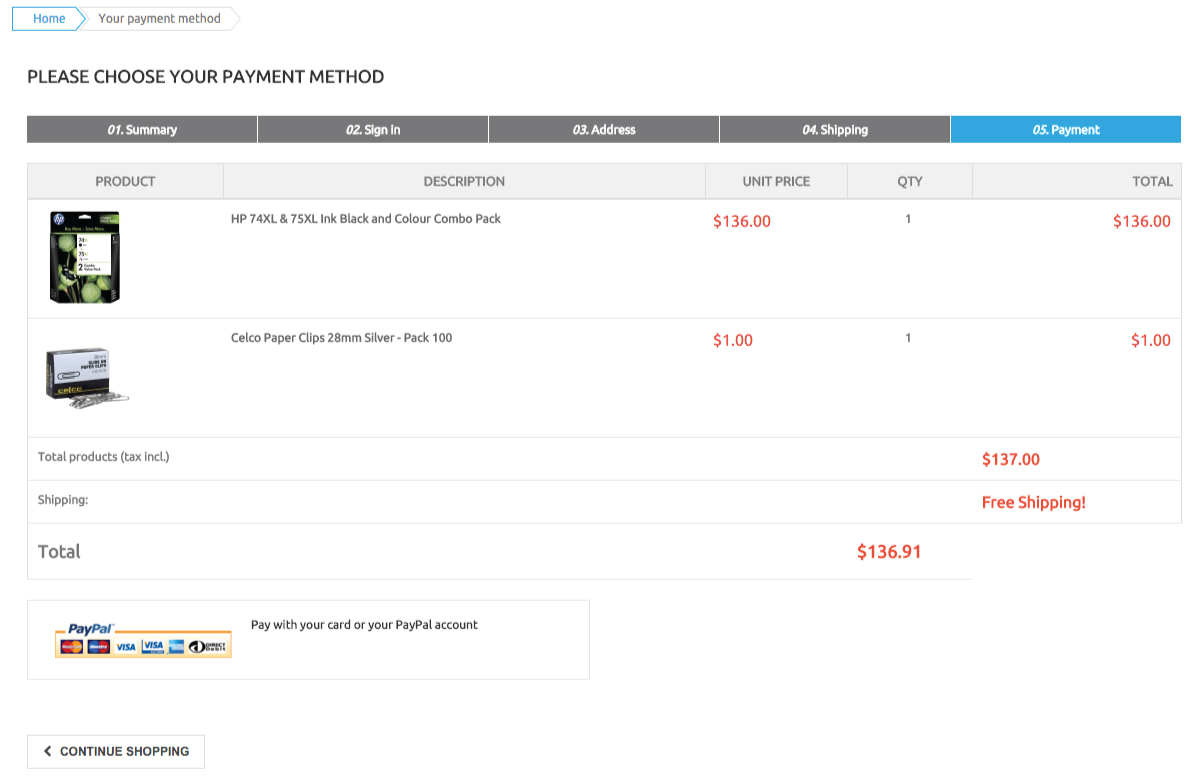Return to the 03. Address step
This screenshot has width=1189, height=782.
point(604,130)
